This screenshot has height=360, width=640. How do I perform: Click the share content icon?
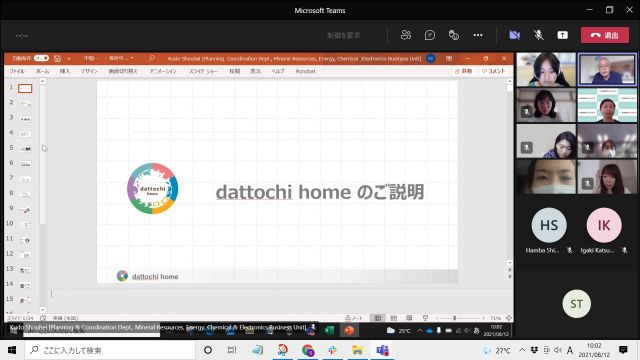[562, 35]
